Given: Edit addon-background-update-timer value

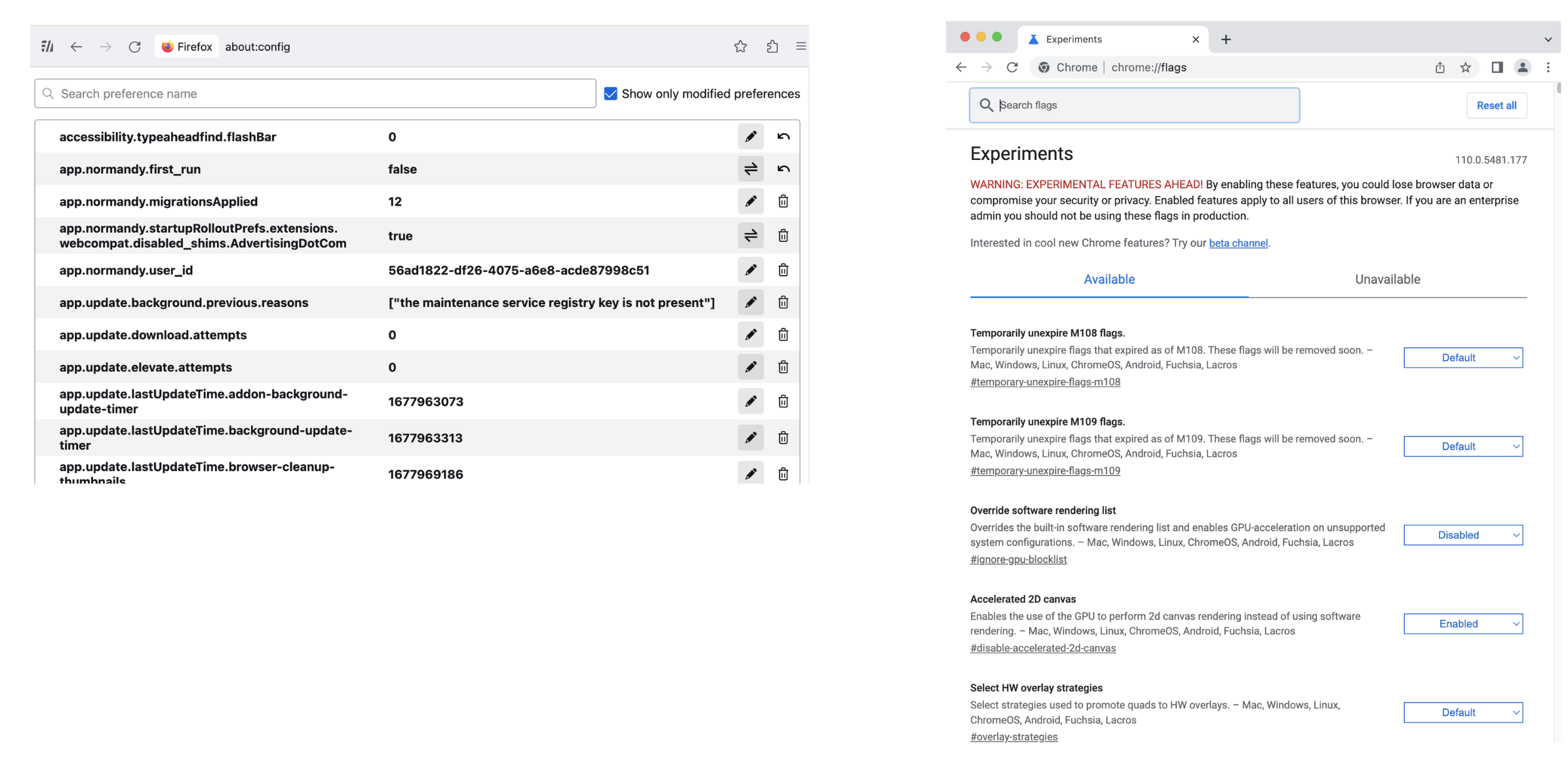Looking at the screenshot, I should coord(751,401).
